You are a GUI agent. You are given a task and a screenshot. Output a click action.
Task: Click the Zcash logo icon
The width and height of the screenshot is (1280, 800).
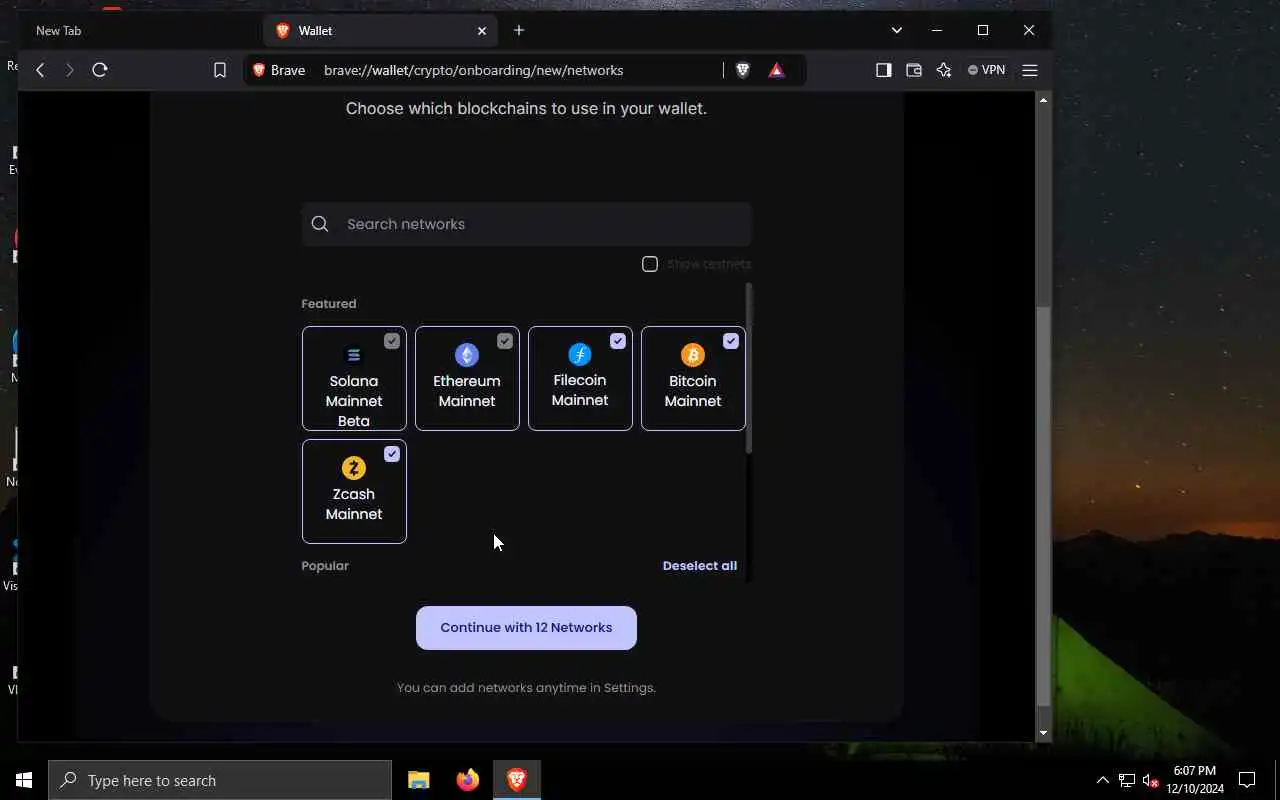pos(354,468)
